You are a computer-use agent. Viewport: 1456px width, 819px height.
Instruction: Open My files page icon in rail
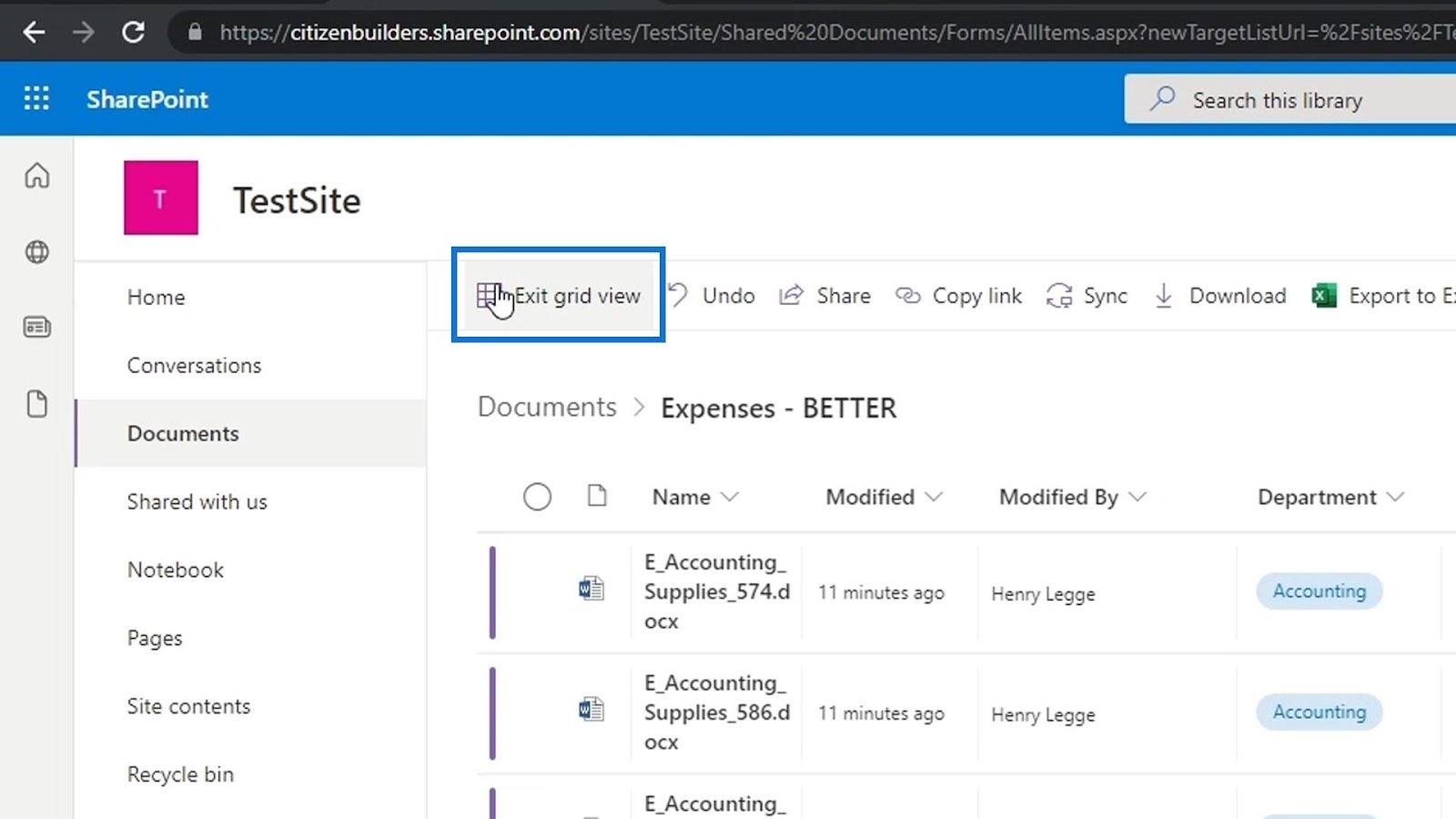click(36, 403)
